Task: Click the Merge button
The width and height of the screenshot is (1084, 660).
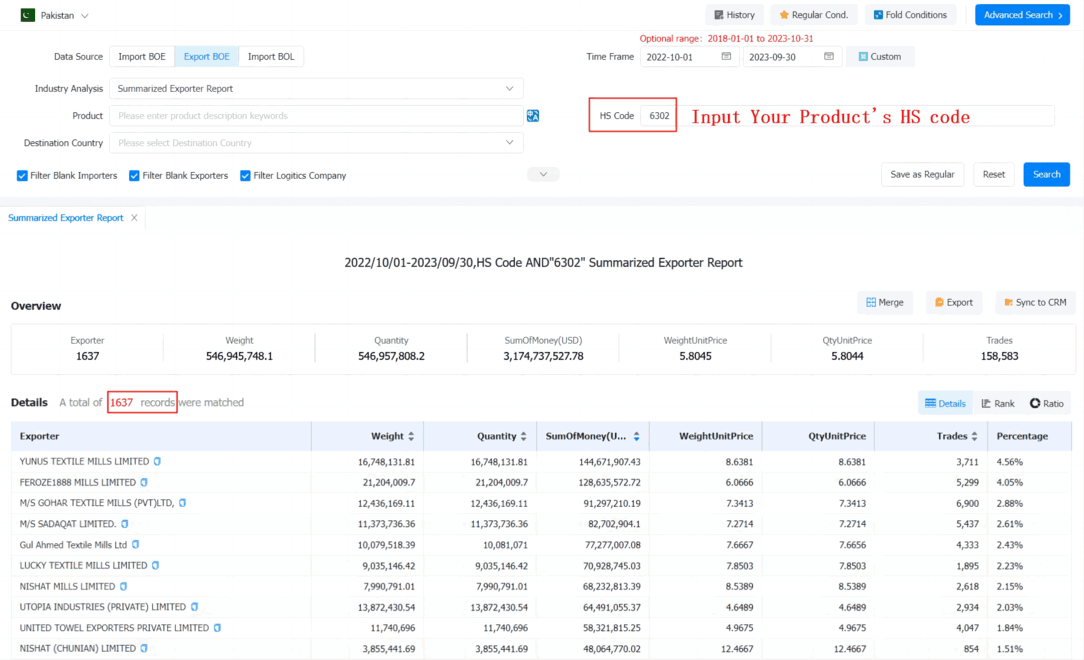Action: (x=885, y=302)
